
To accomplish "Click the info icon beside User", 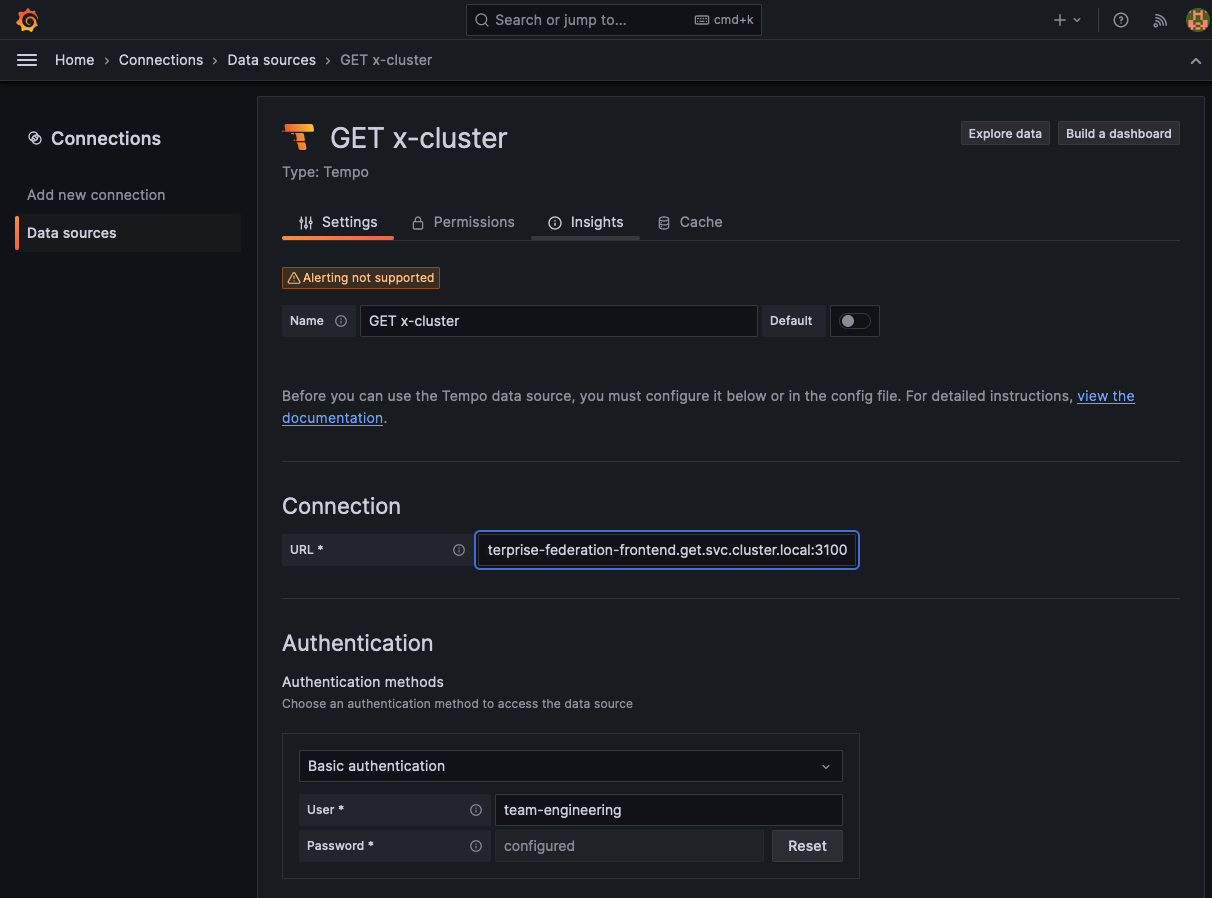I will [476, 810].
